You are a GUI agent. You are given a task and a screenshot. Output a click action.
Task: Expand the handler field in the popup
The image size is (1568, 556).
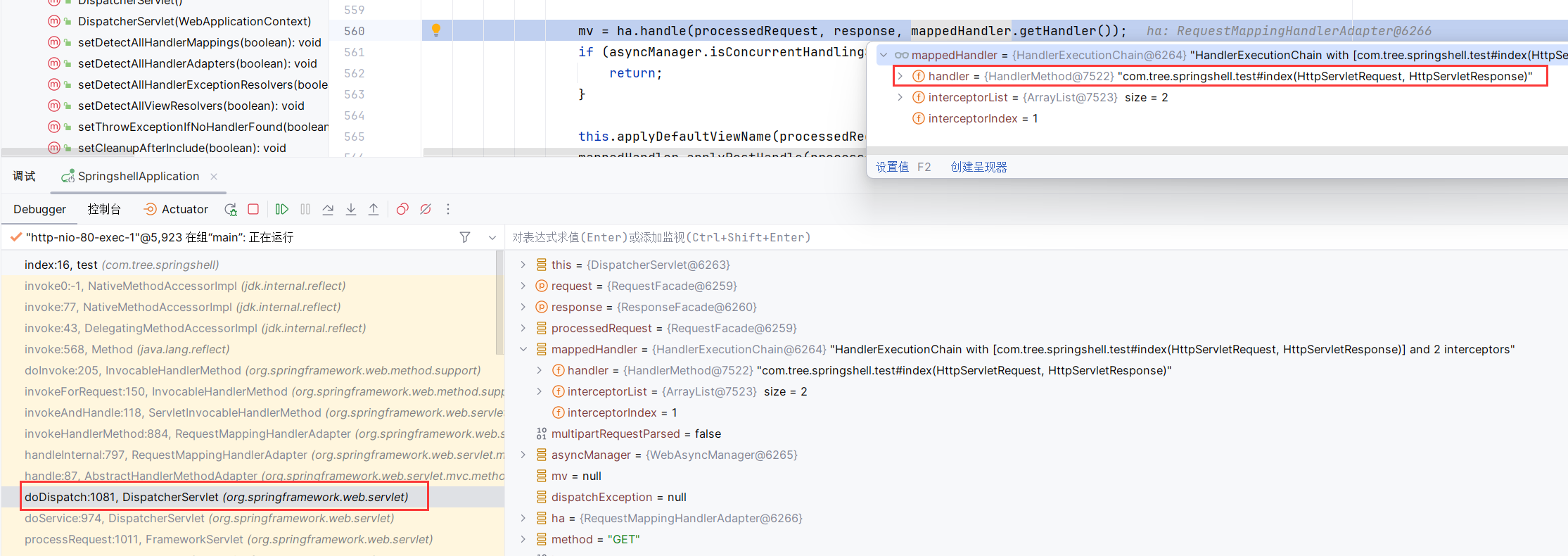pyautogui.click(x=900, y=76)
